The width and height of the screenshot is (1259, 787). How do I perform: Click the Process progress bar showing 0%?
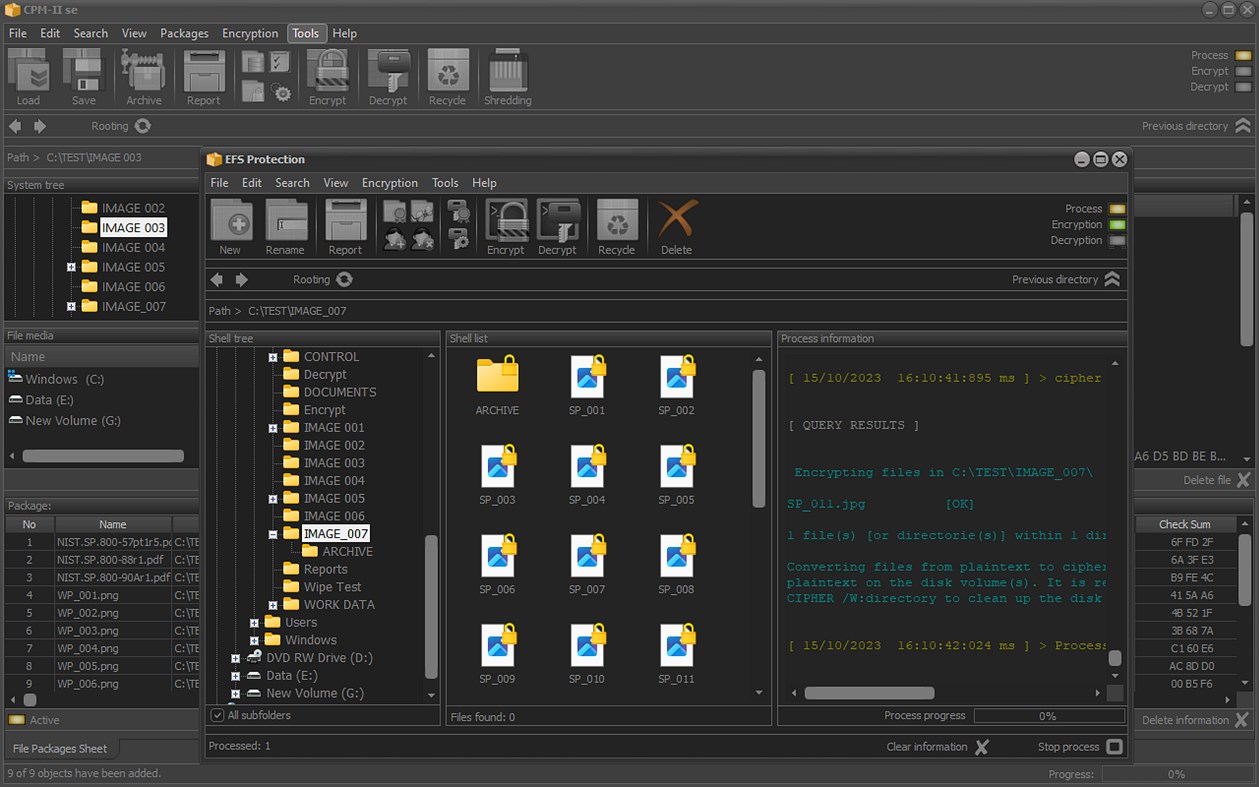point(1048,716)
